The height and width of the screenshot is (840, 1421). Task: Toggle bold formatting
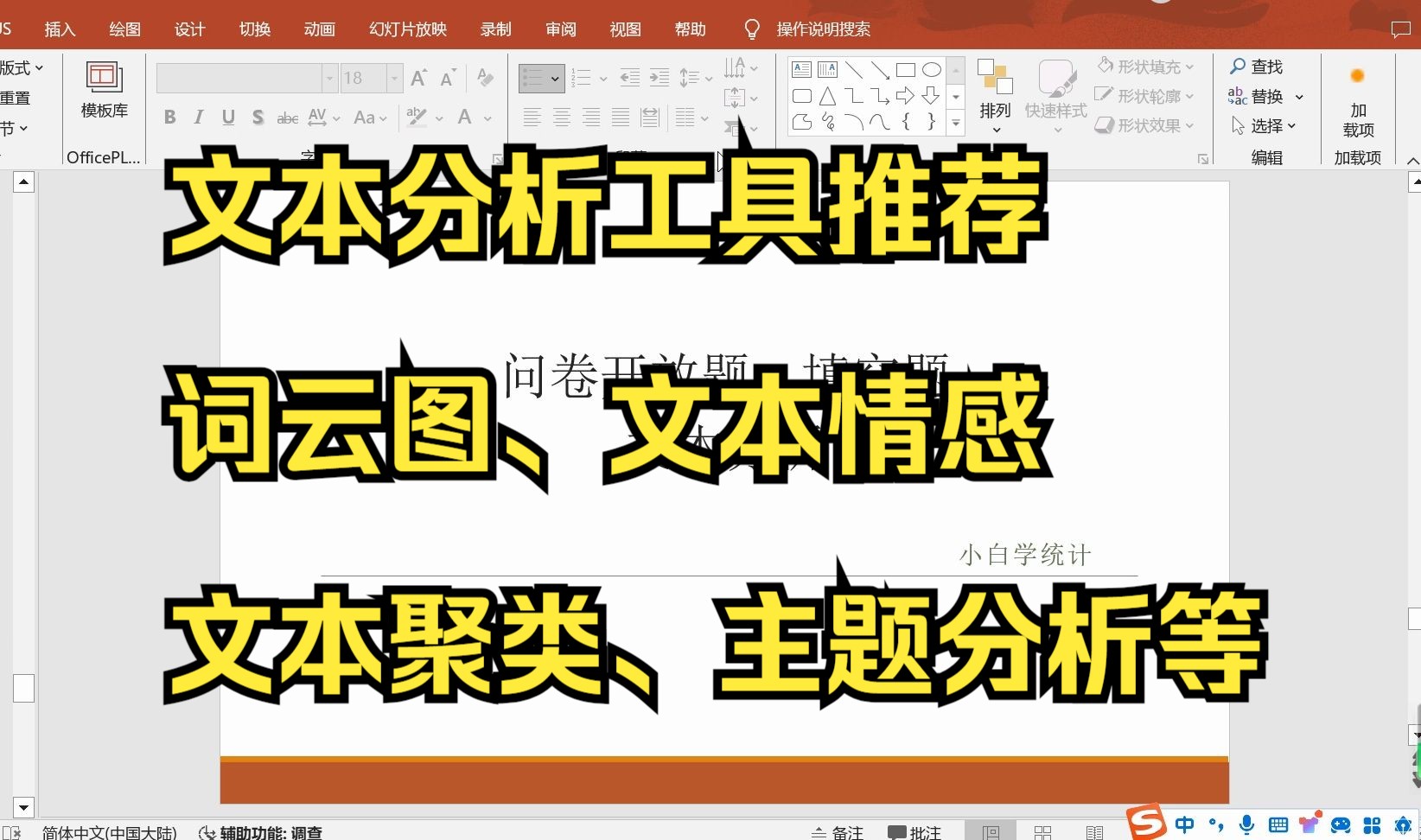tap(170, 118)
